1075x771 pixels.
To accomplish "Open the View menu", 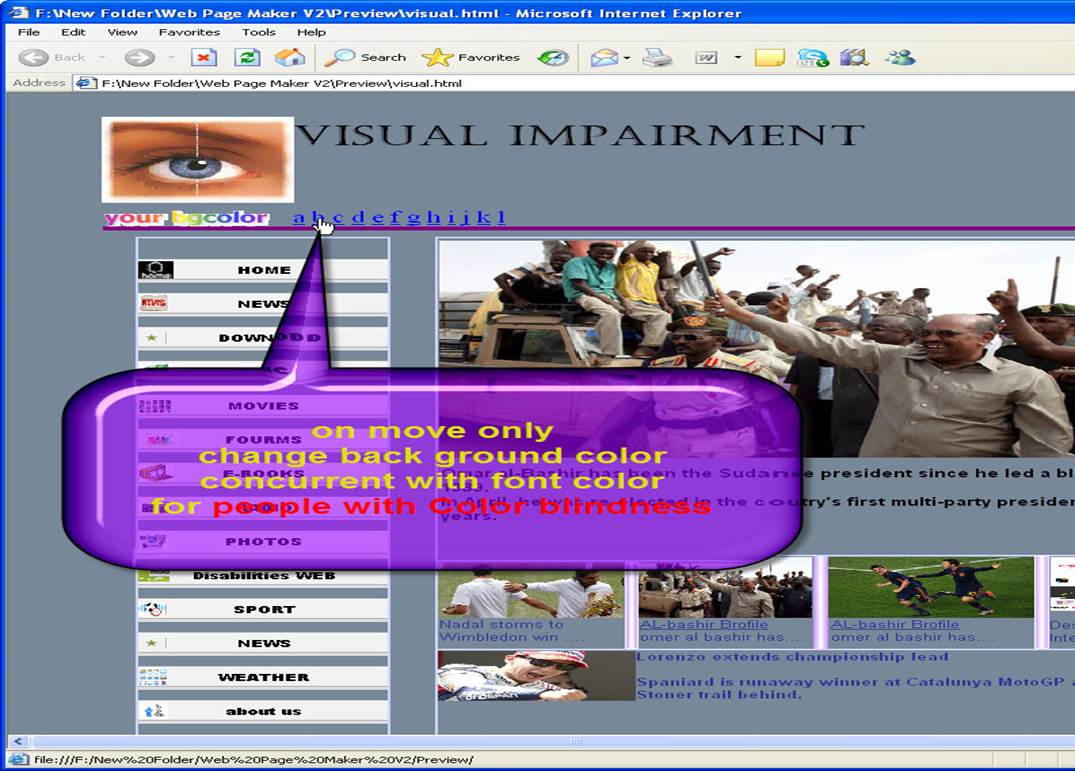I will pyautogui.click(x=122, y=32).
